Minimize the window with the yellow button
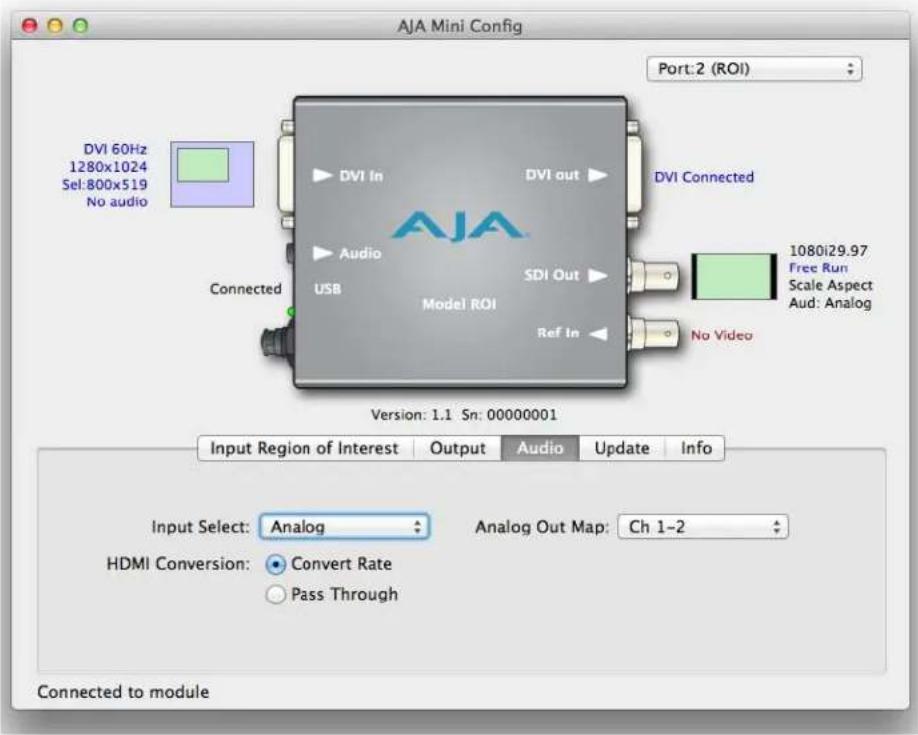This screenshot has width=918, height=735. [x=56, y=26]
